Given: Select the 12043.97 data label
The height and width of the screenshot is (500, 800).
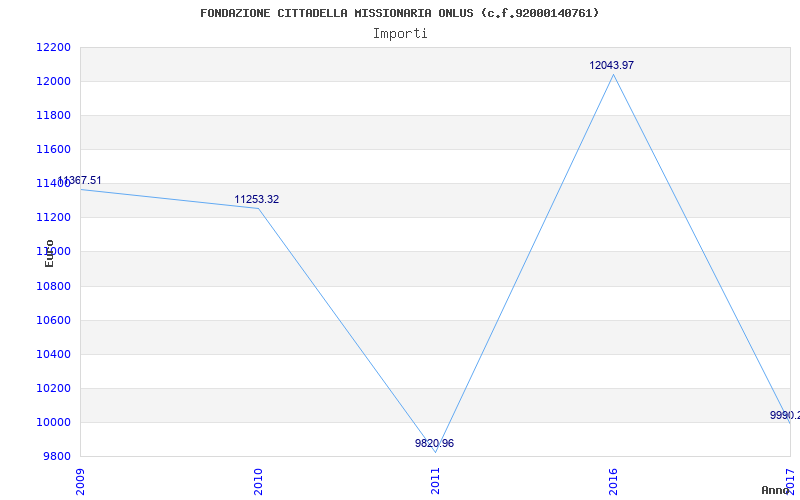Looking at the screenshot, I should point(611,65).
